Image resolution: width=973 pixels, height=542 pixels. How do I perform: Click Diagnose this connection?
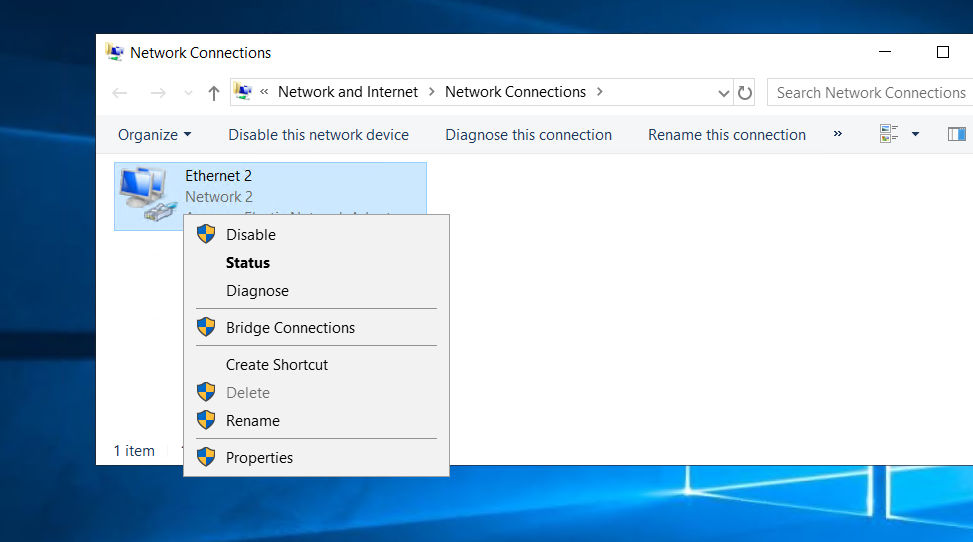(x=528, y=135)
